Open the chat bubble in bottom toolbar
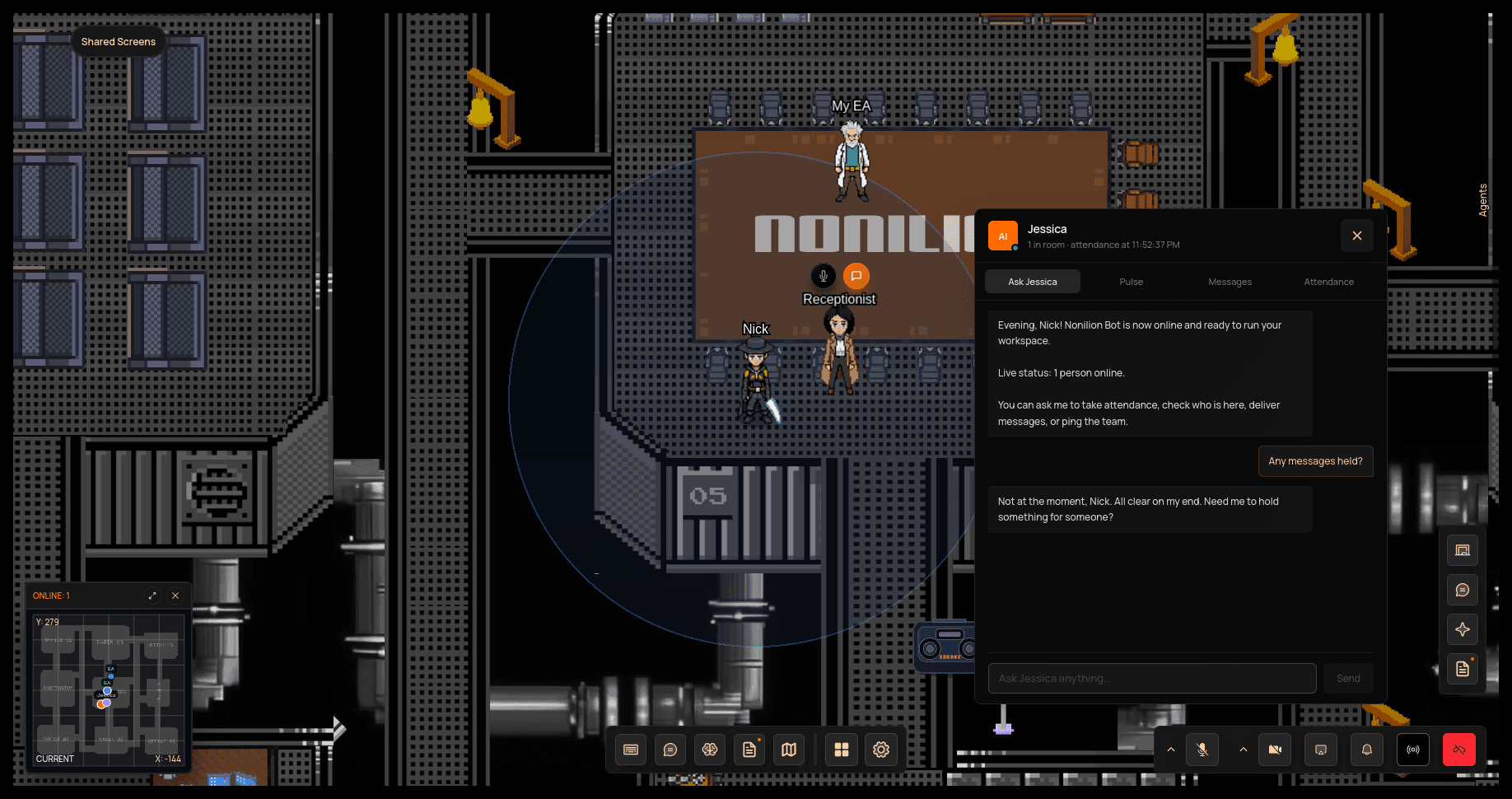This screenshot has height=799, width=1512. pos(670,750)
